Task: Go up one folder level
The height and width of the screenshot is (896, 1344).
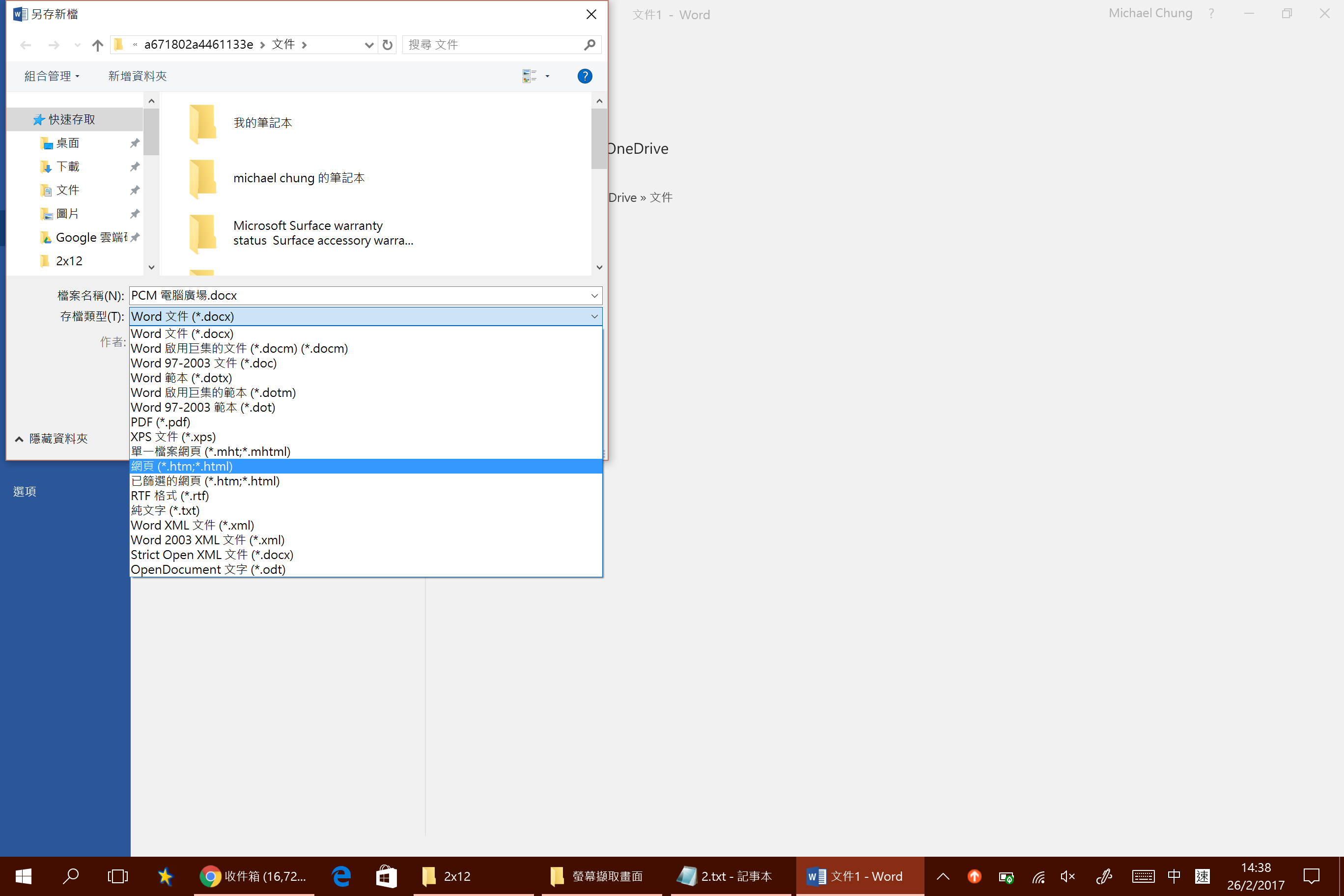Action: coord(97,45)
